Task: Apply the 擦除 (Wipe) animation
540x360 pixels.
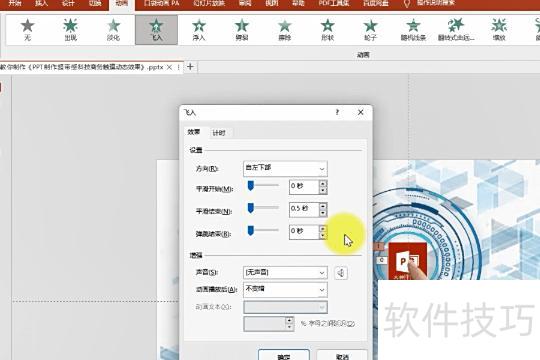Action: 284,30
